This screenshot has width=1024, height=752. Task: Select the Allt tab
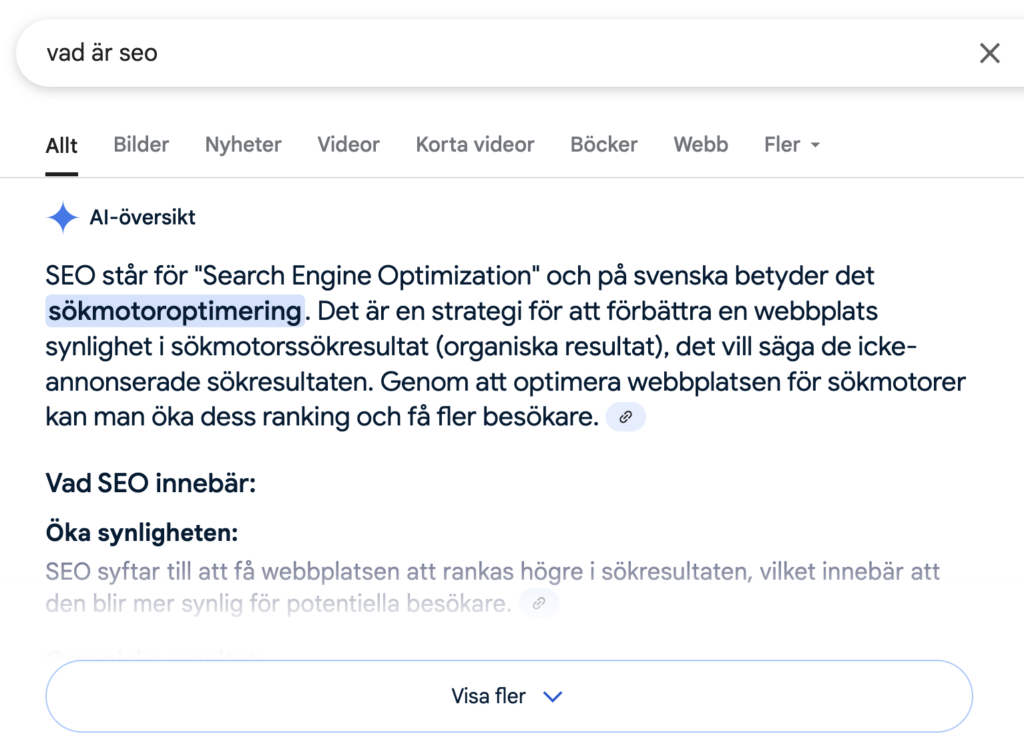click(x=61, y=145)
